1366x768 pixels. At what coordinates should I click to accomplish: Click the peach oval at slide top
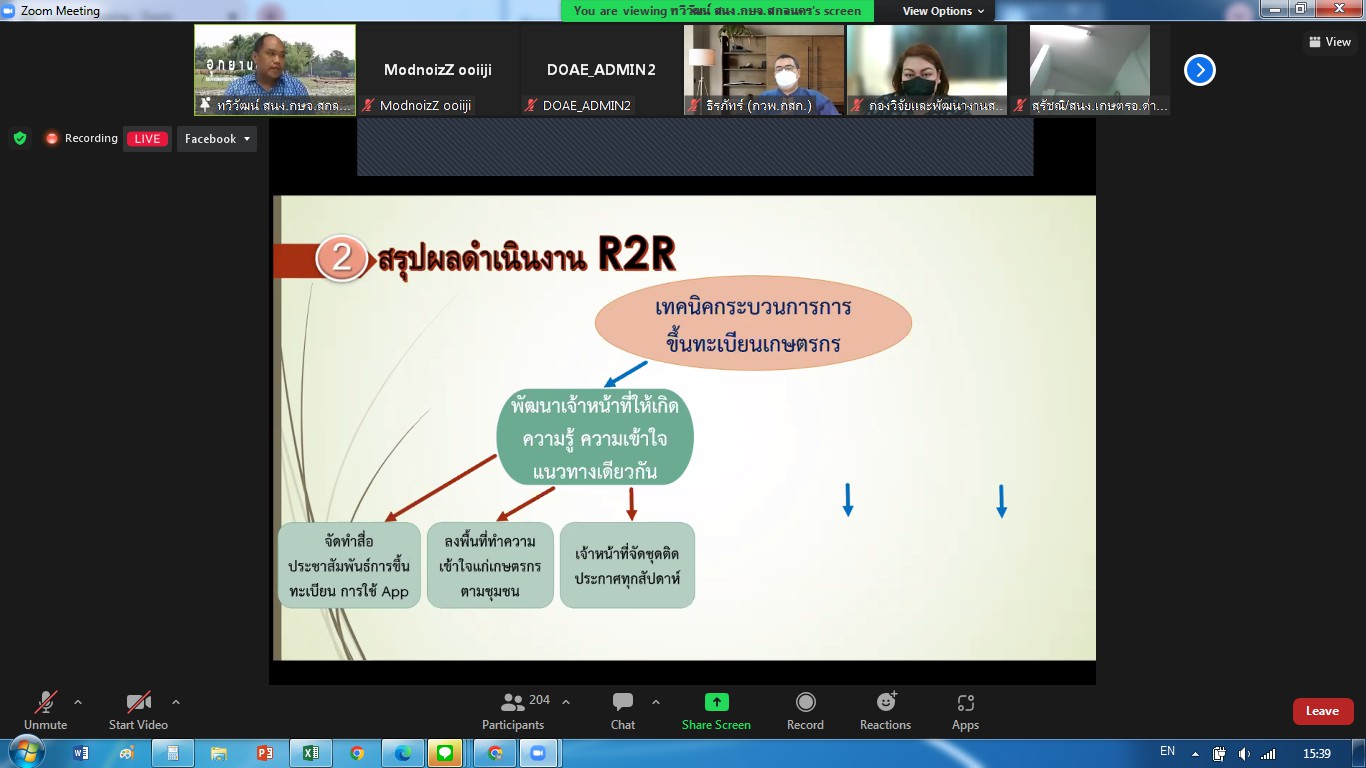pyautogui.click(x=753, y=322)
